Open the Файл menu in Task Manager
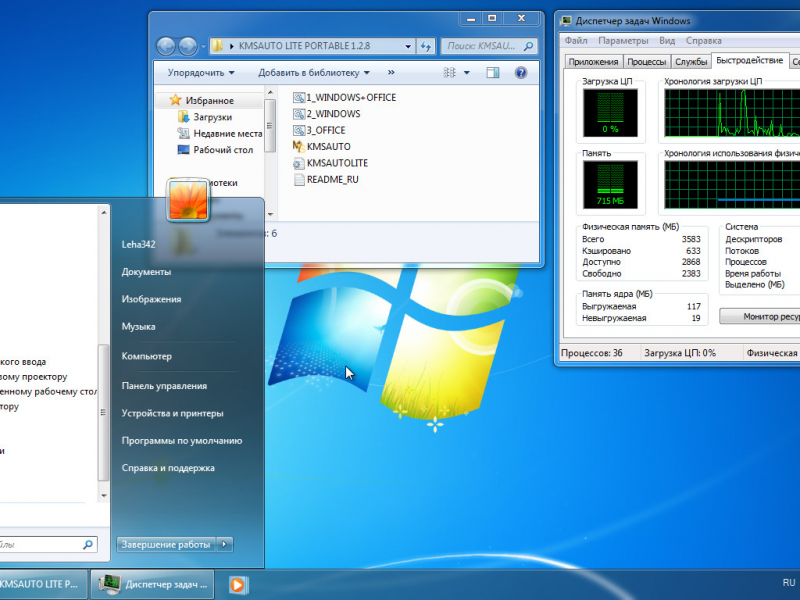800x600 pixels. click(x=576, y=41)
